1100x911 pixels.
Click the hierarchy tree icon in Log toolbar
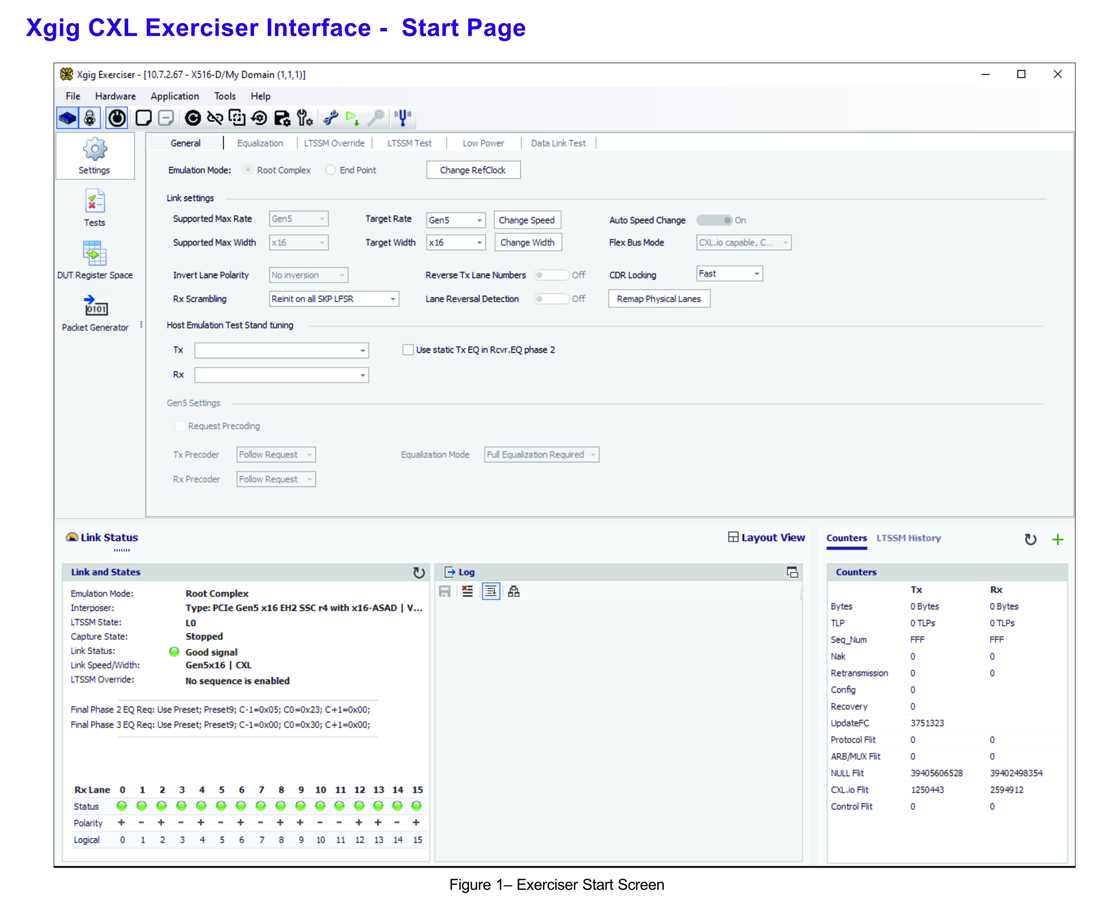(514, 591)
